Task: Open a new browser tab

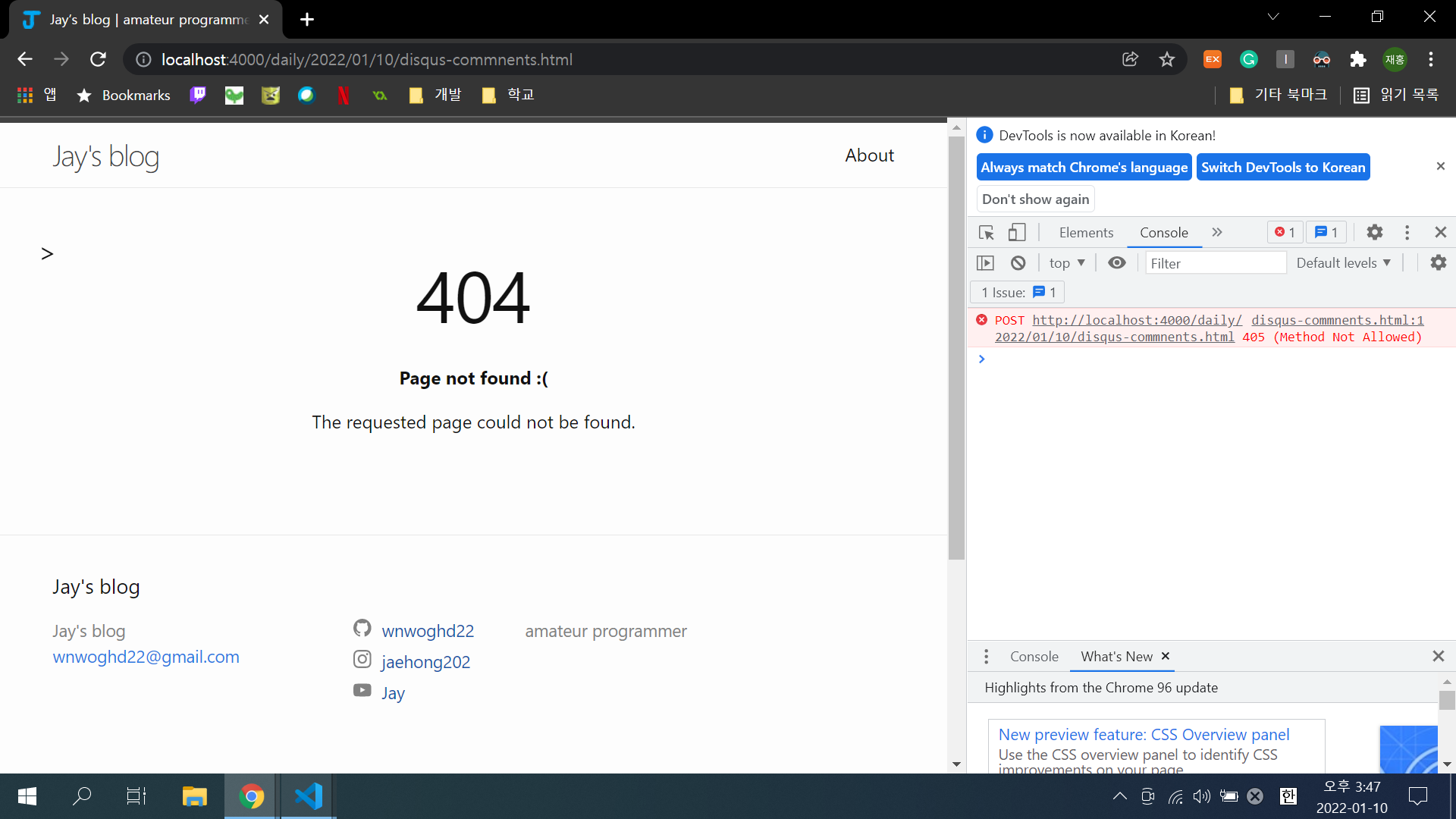Action: 307,20
